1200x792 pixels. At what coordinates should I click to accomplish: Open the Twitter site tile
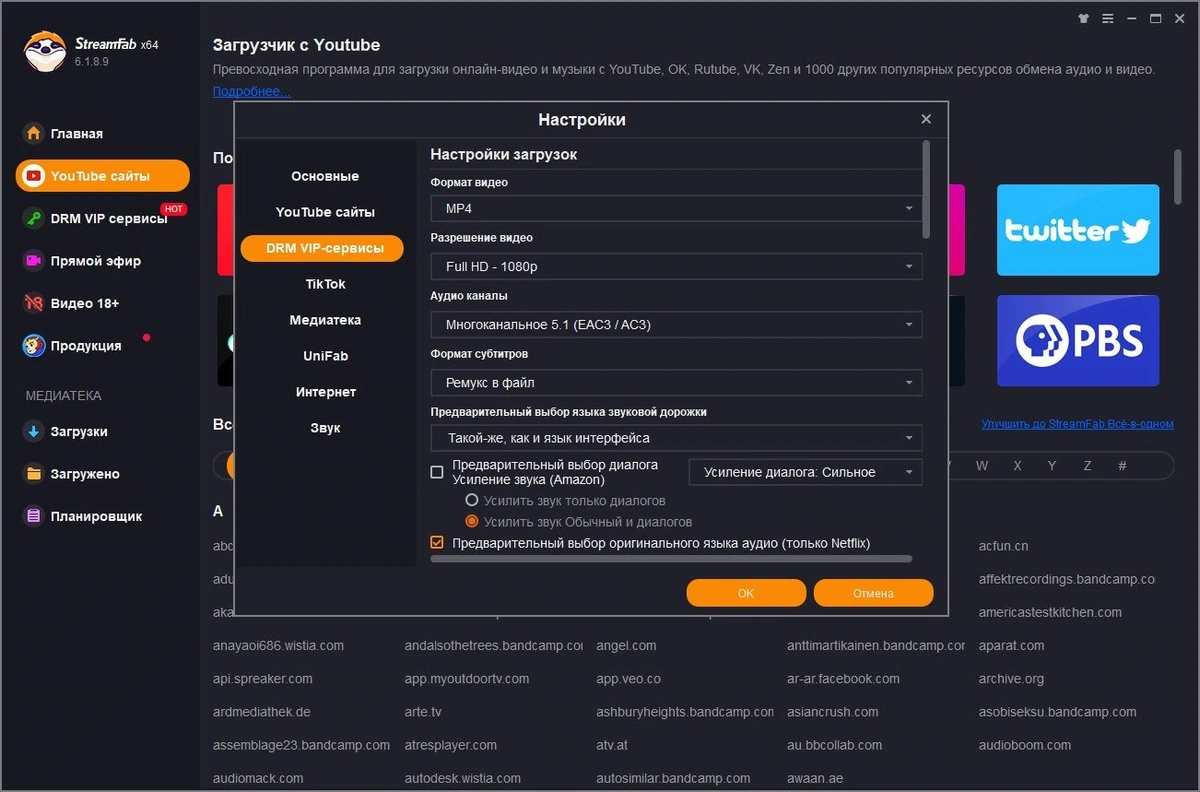[1078, 230]
